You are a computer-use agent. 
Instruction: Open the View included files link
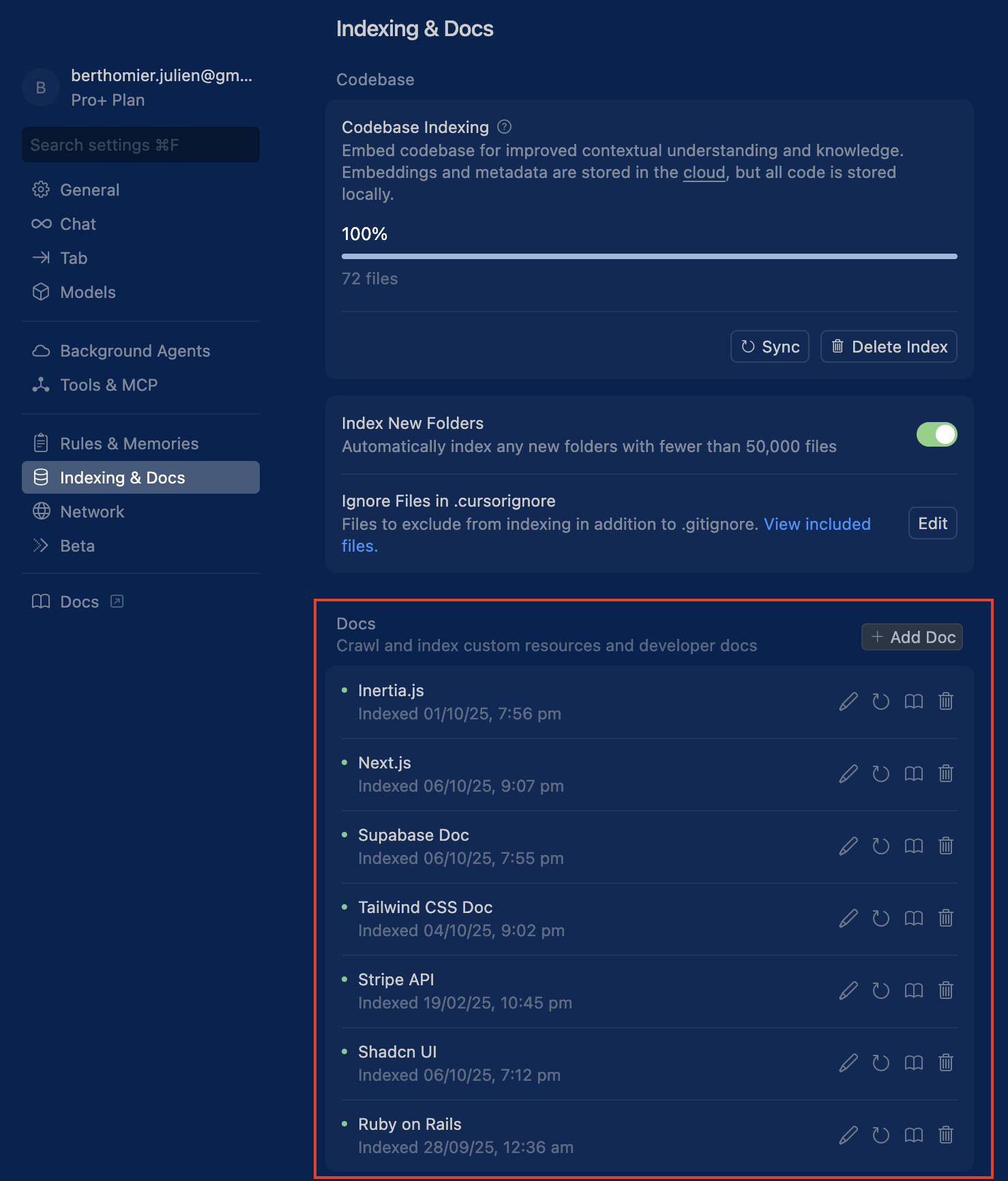click(x=816, y=524)
